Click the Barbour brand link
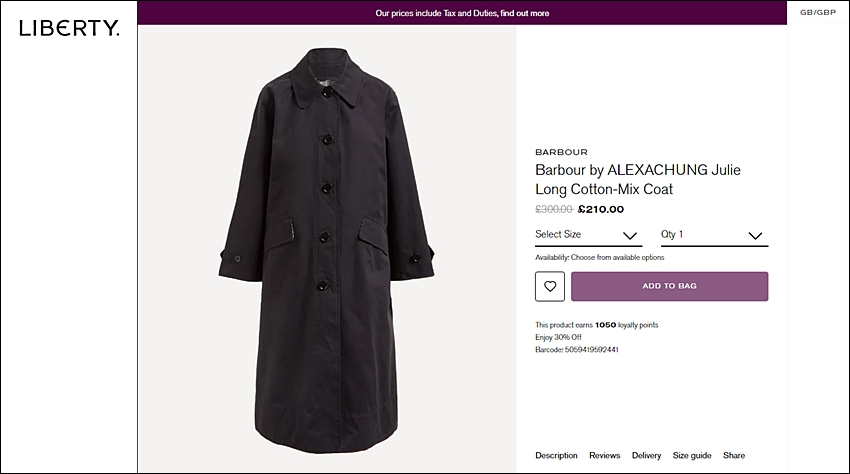The height and width of the screenshot is (474, 850). 561,152
